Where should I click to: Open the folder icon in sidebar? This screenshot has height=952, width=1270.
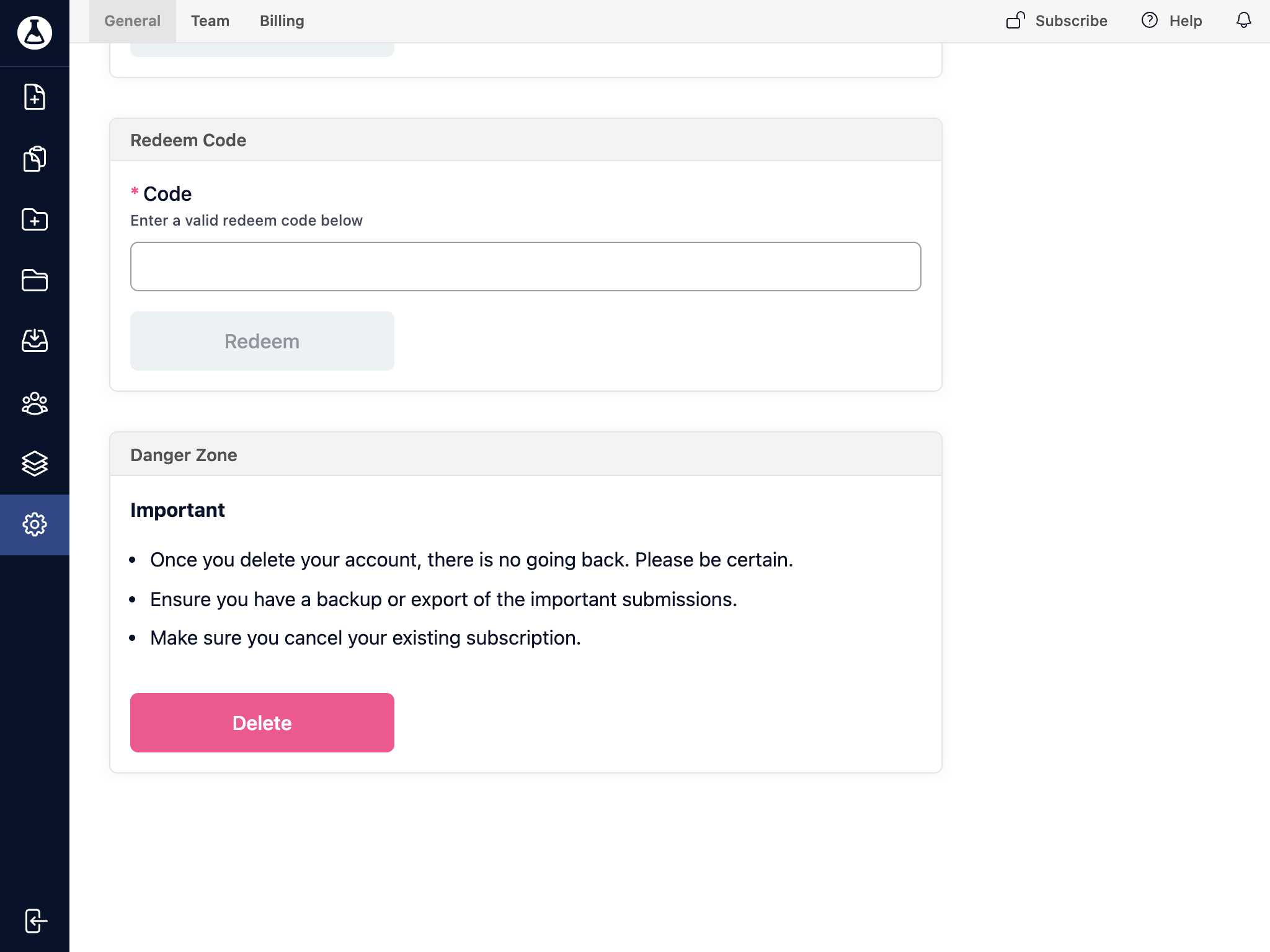point(35,280)
